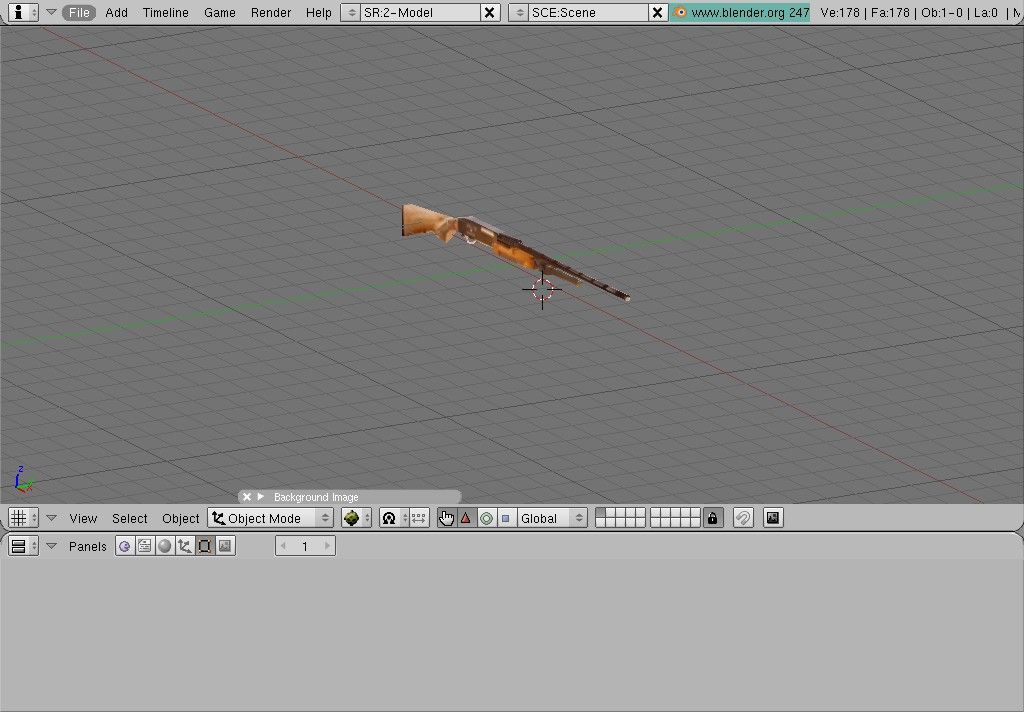Open the Render menu
1024x712 pixels.
pos(271,13)
